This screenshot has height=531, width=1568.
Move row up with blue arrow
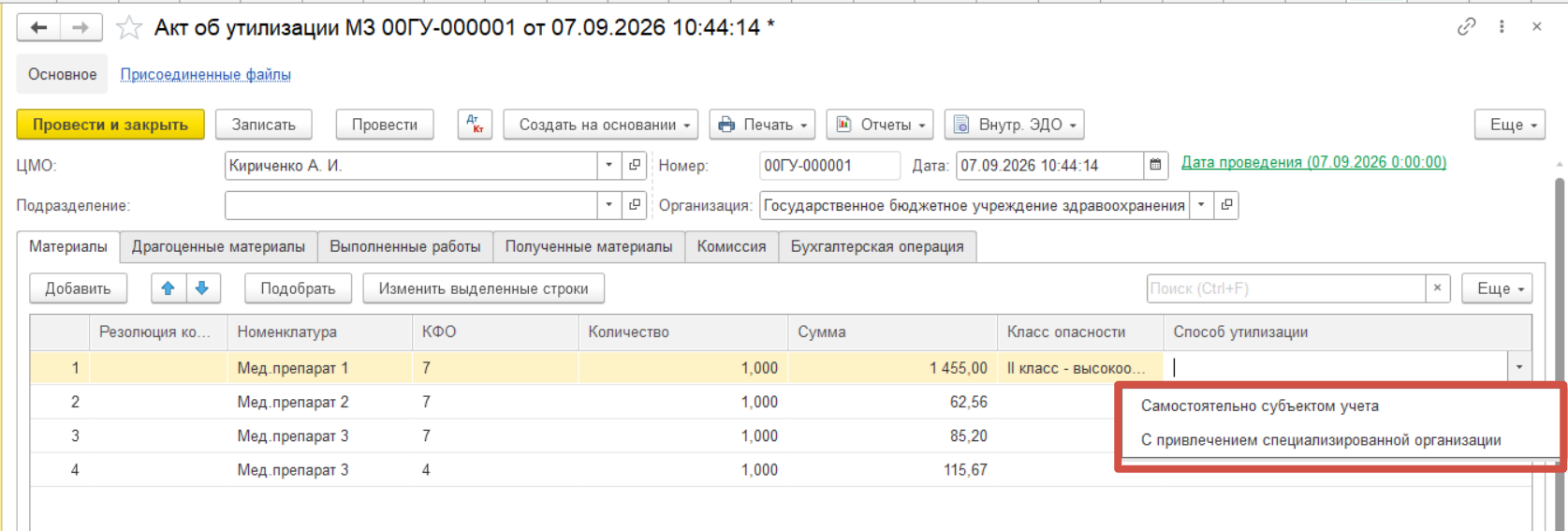169,288
